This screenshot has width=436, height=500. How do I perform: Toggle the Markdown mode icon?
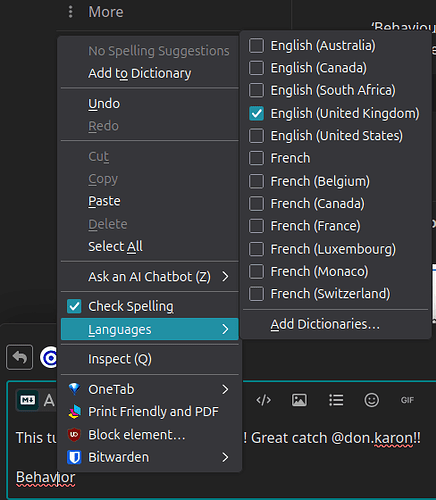coord(28,400)
